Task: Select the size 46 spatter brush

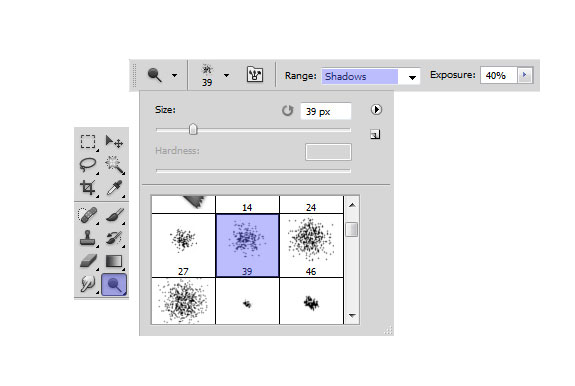Action: coord(311,246)
